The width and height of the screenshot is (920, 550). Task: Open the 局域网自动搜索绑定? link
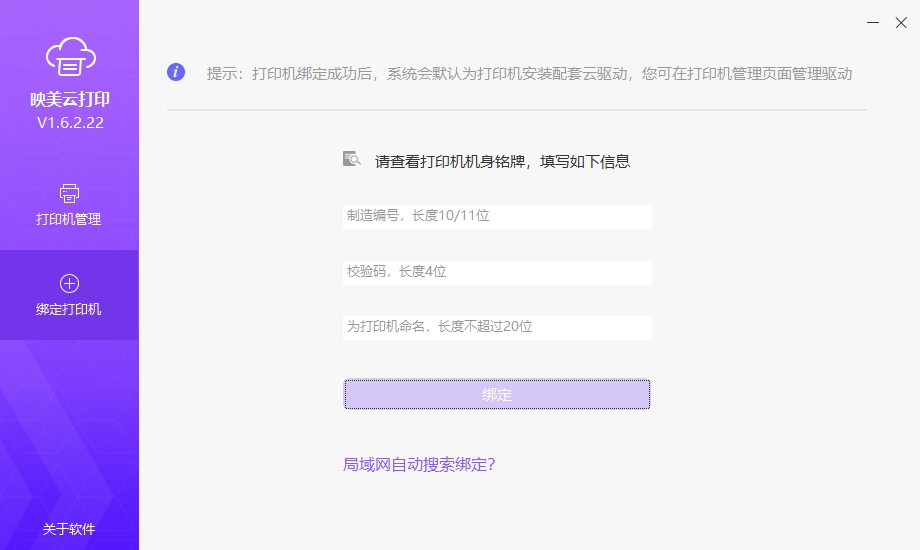tap(419, 464)
